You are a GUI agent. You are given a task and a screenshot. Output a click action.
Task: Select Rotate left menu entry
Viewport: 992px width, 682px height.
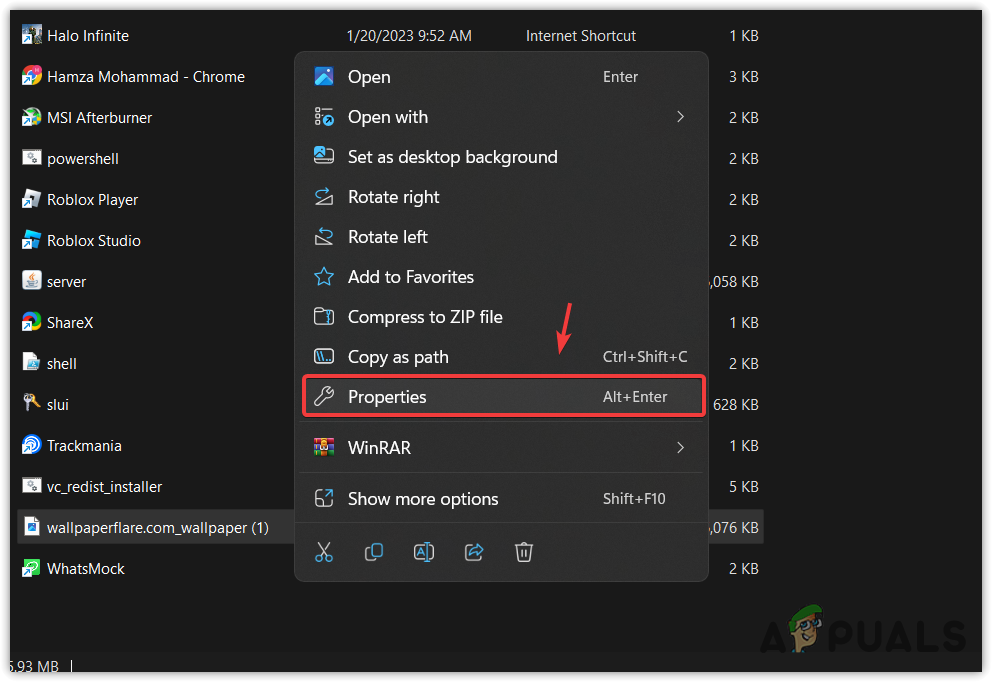click(502, 237)
